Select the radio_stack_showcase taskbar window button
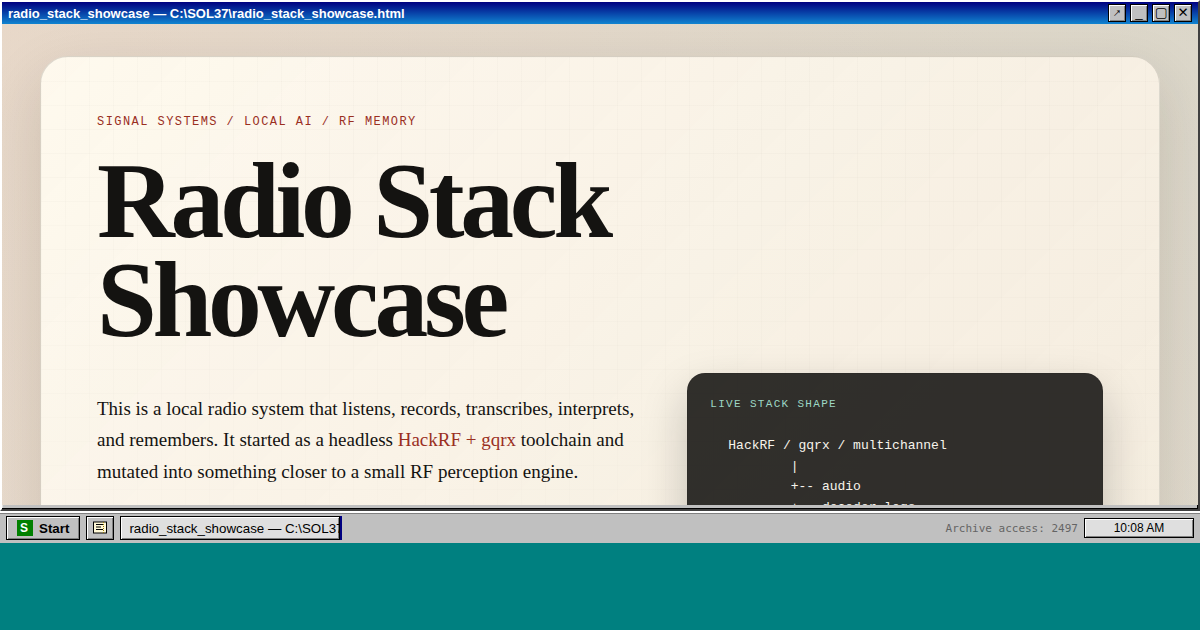 point(231,528)
